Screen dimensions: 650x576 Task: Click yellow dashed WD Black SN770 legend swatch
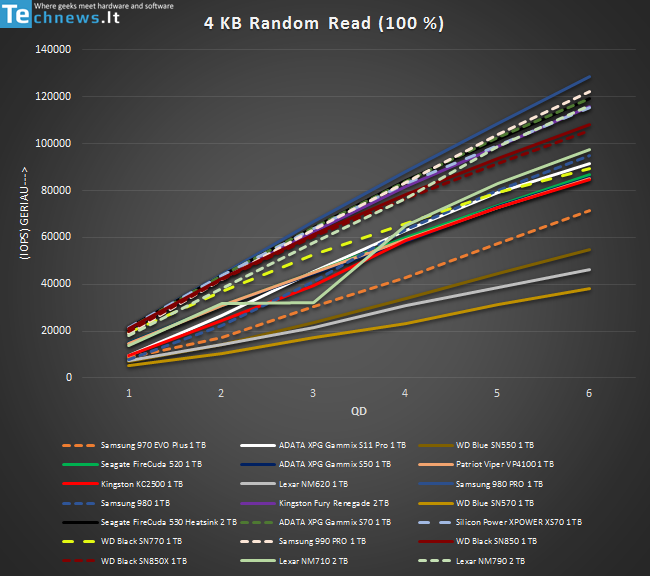pyautogui.click(x=79, y=542)
